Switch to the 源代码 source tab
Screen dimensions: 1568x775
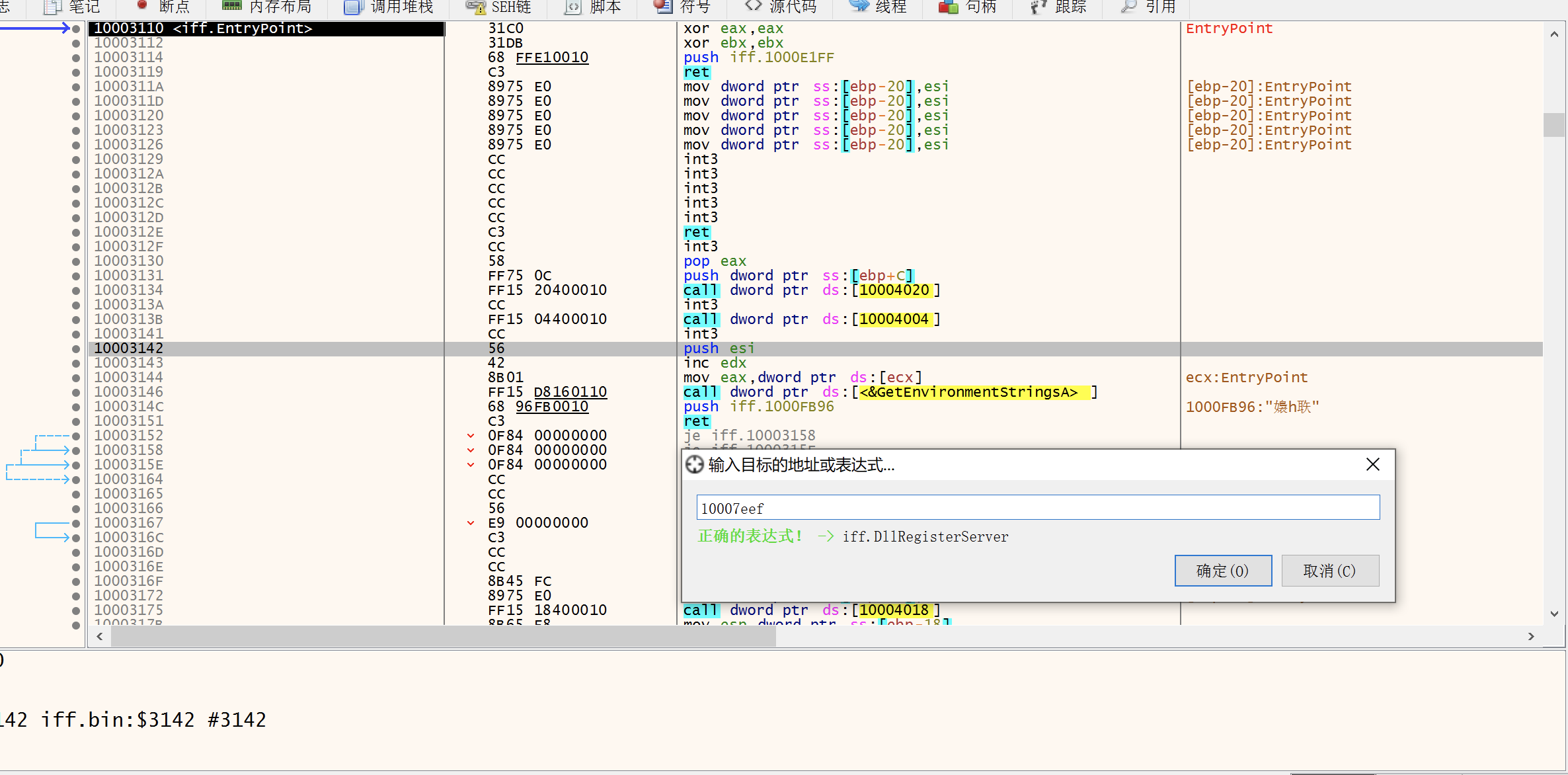781,7
